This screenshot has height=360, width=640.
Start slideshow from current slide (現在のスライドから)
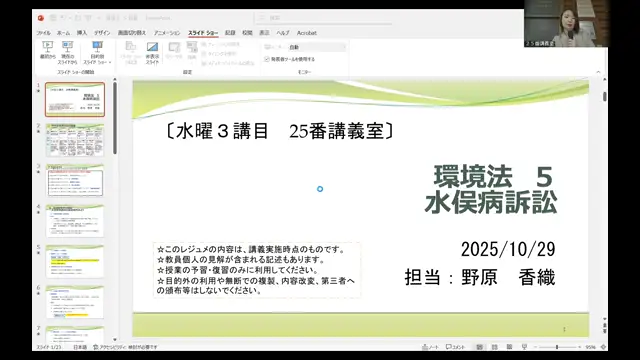pos(67,53)
